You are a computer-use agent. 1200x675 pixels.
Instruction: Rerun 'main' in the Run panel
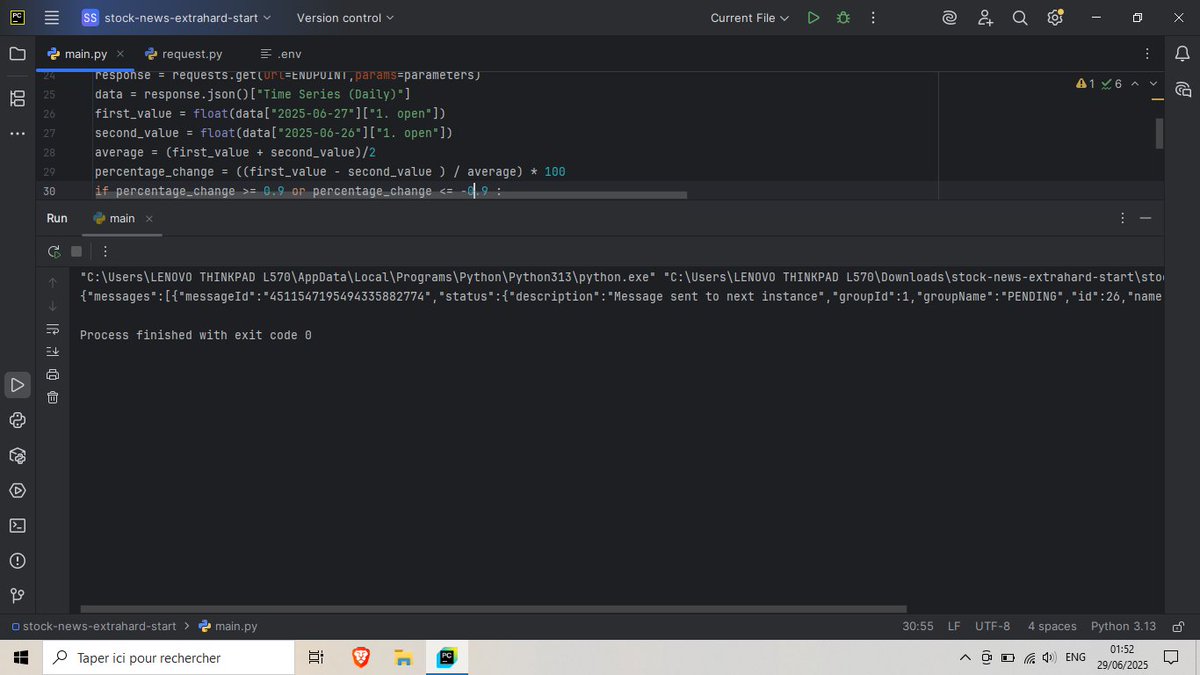54,251
